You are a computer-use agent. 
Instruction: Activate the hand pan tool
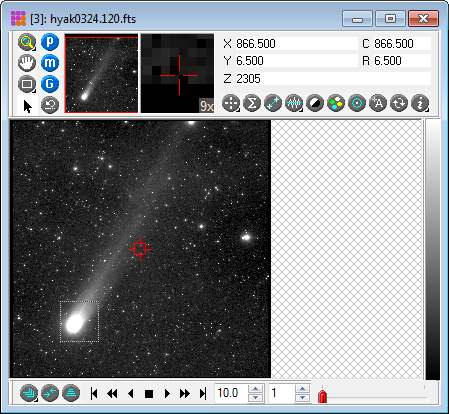27,63
